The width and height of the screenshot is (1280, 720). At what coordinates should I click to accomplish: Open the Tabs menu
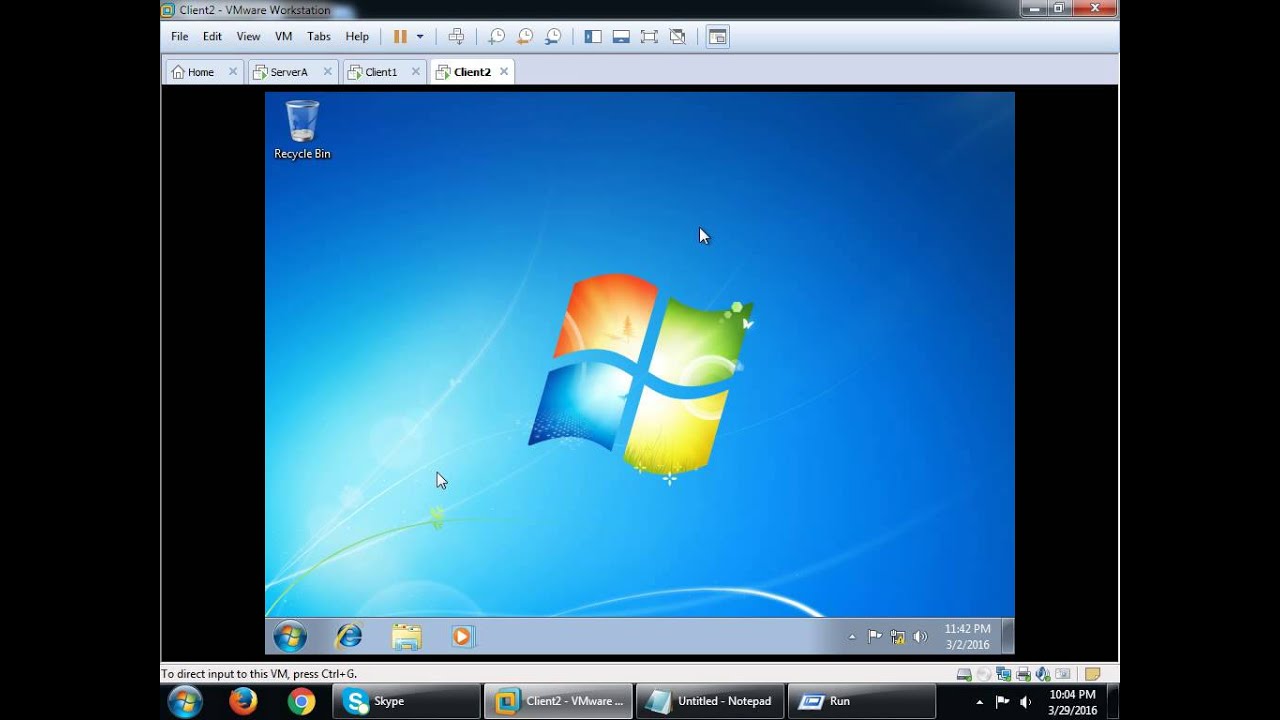(319, 37)
